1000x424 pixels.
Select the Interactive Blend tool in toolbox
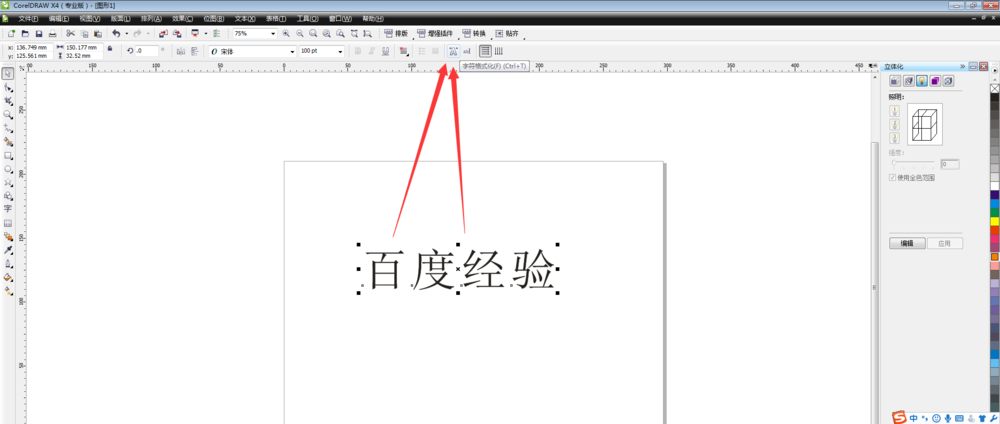pyautogui.click(x=8, y=236)
